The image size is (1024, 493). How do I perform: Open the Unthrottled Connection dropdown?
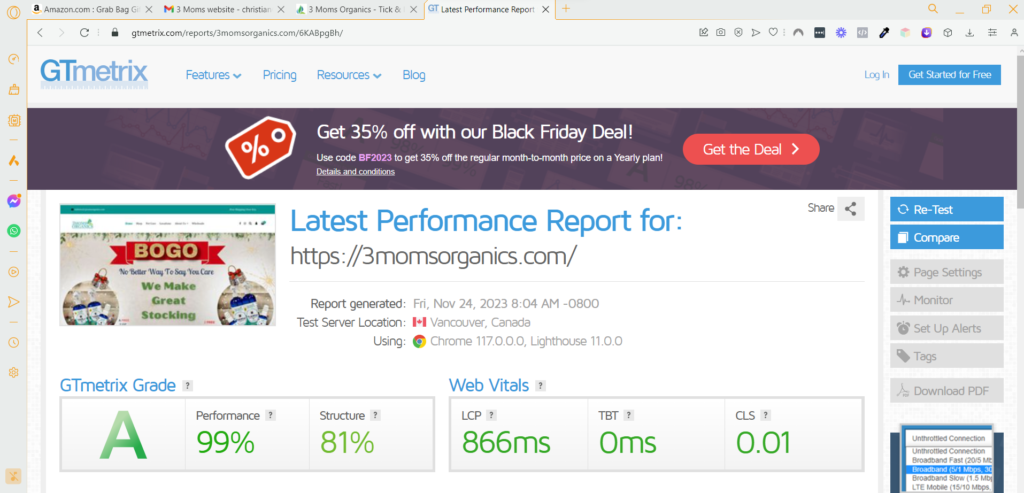tap(947, 438)
